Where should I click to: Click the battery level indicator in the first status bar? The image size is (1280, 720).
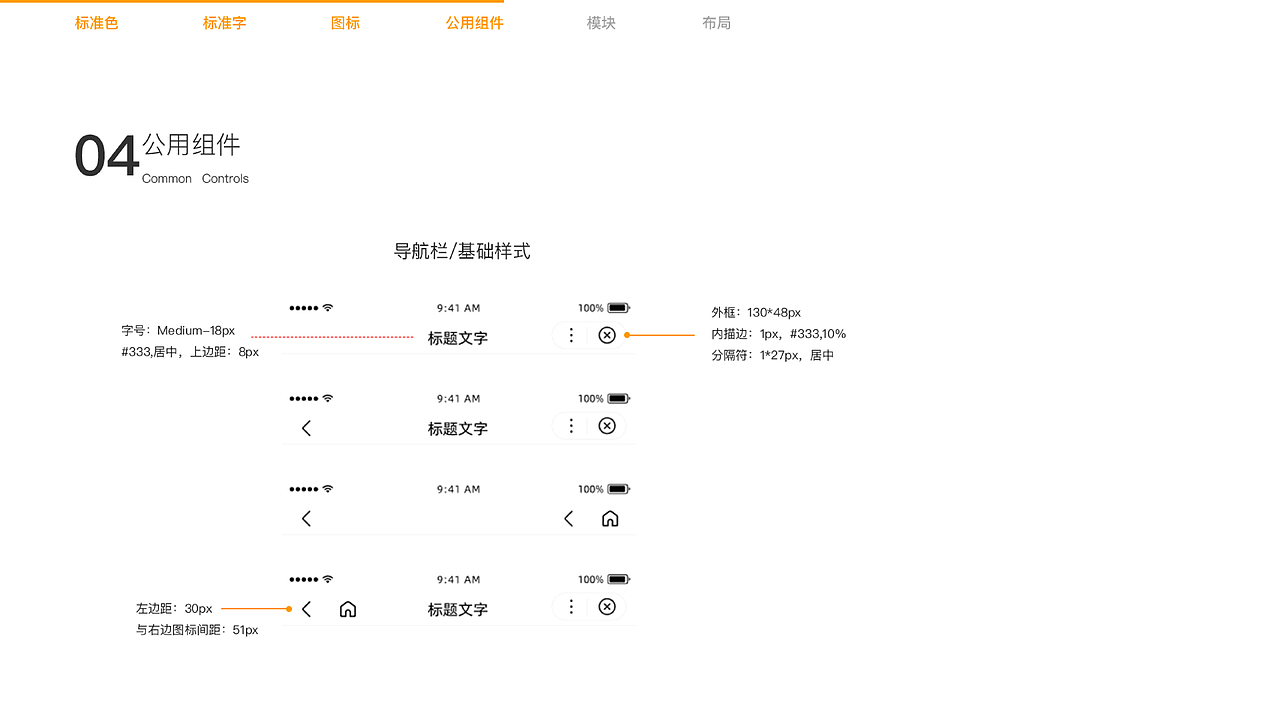tap(620, 307)
